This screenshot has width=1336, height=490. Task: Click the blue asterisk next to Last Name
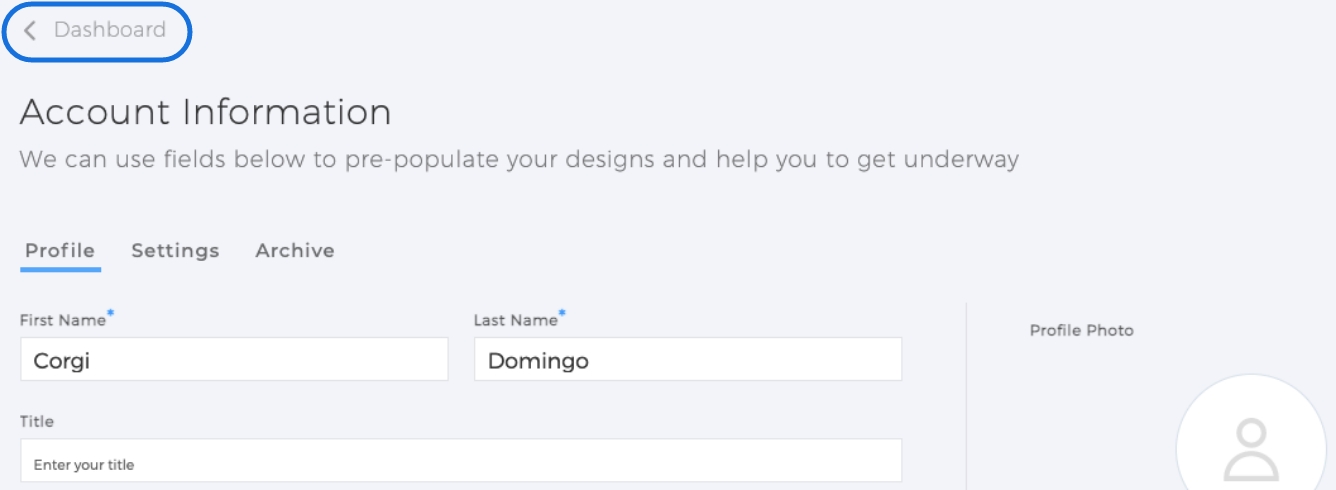click(x=563, y=315)
